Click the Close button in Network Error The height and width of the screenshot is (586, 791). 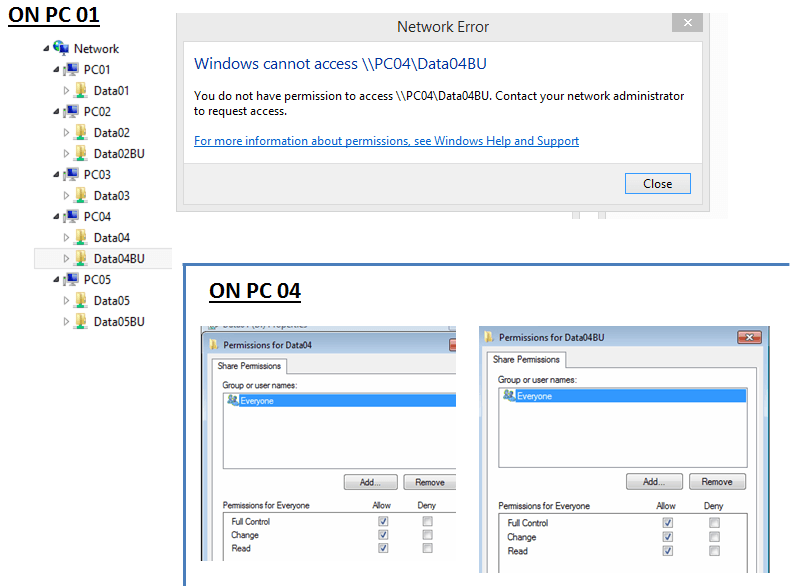pos(657,184)
